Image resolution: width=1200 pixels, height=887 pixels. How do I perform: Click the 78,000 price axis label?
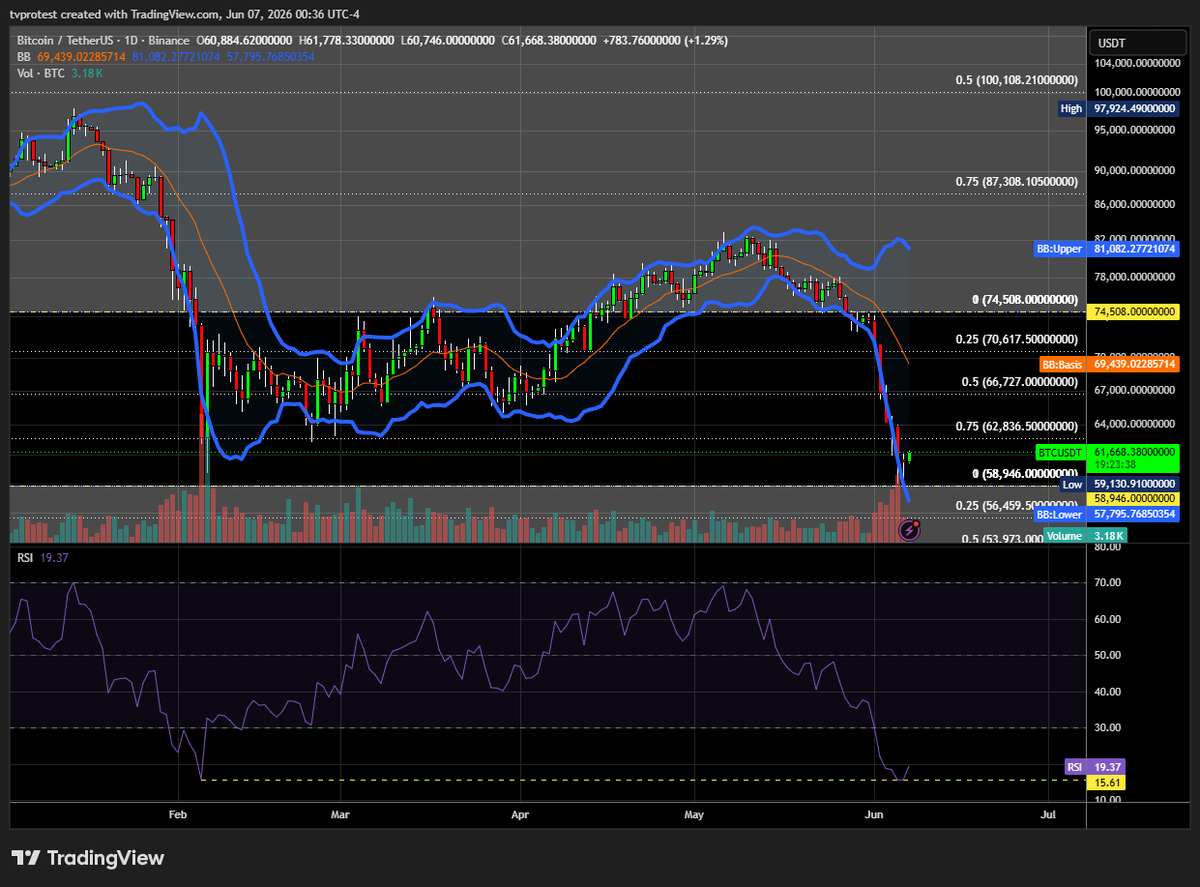[x=1135, y=277]
